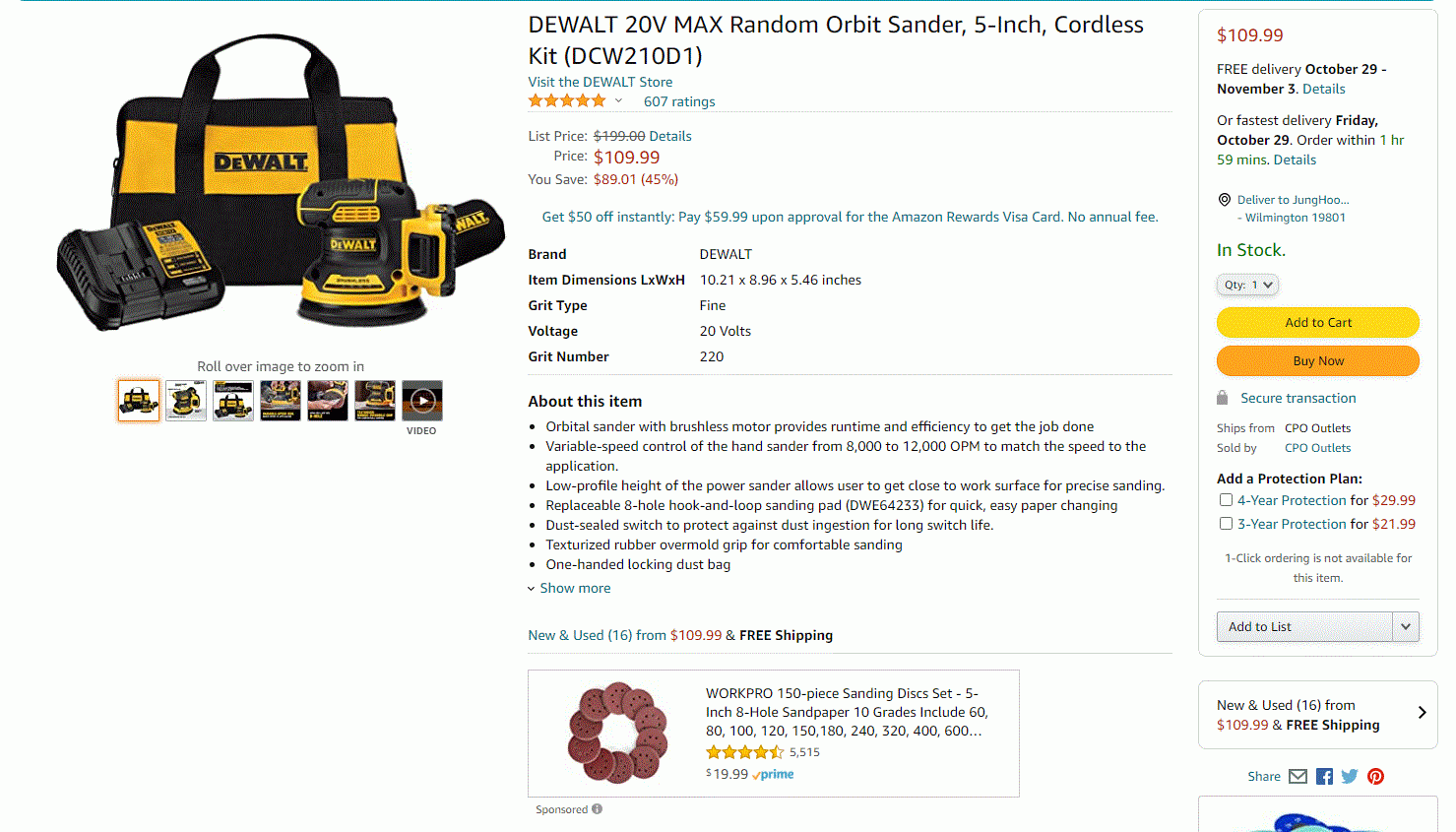Open the Sponsored info icon
The image size is (1456, 832).
click(x=597, y=809)
